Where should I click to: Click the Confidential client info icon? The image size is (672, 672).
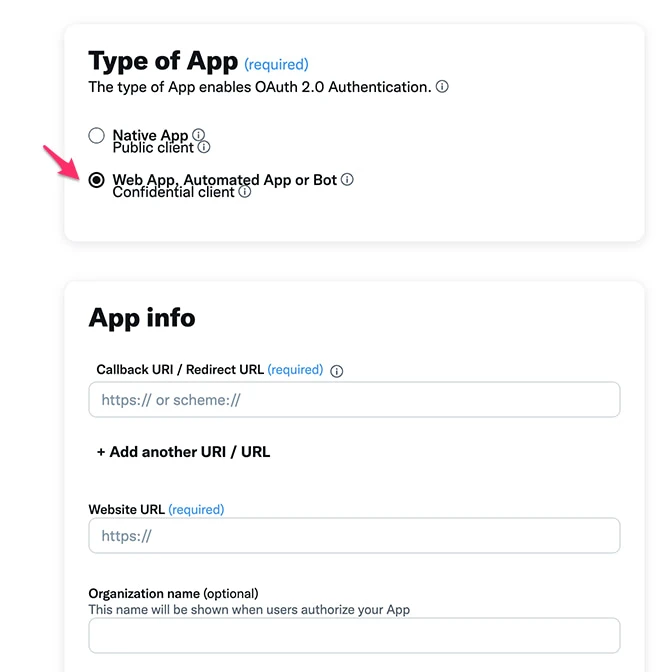coord(245,192)
